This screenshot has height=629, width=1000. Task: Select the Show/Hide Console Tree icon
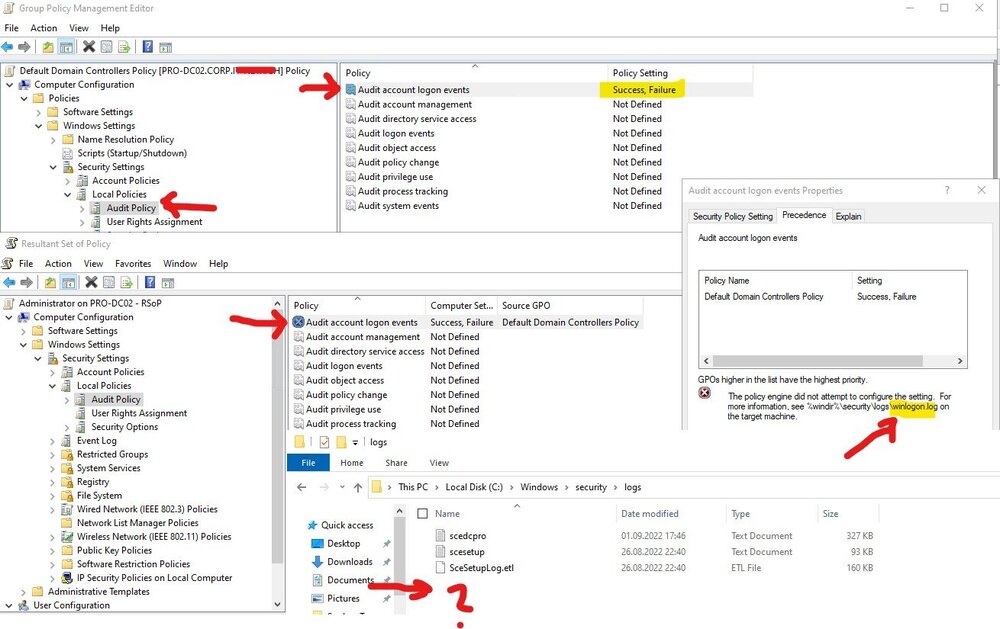67,44
